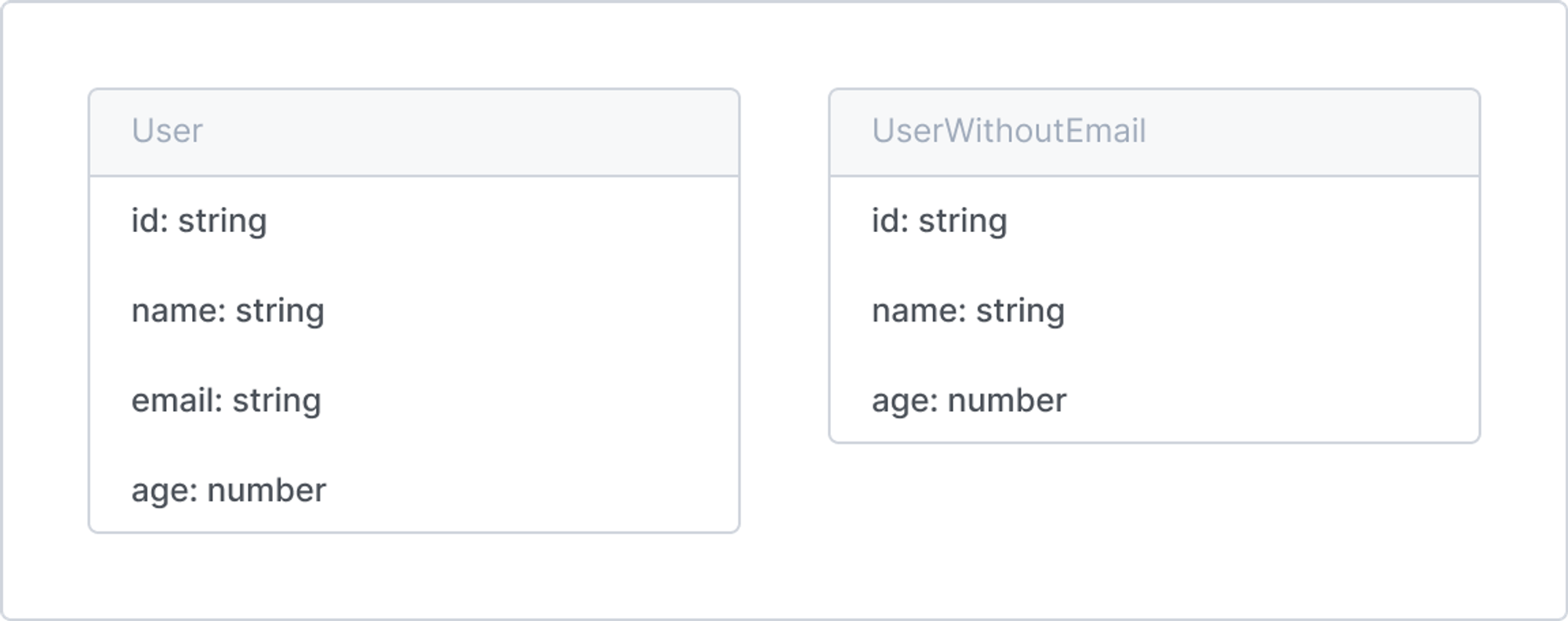Click empty header area right of UserWithoutEmail title
The height and width of the screenshot is (621, 1568).
[x=1313, y=132]
